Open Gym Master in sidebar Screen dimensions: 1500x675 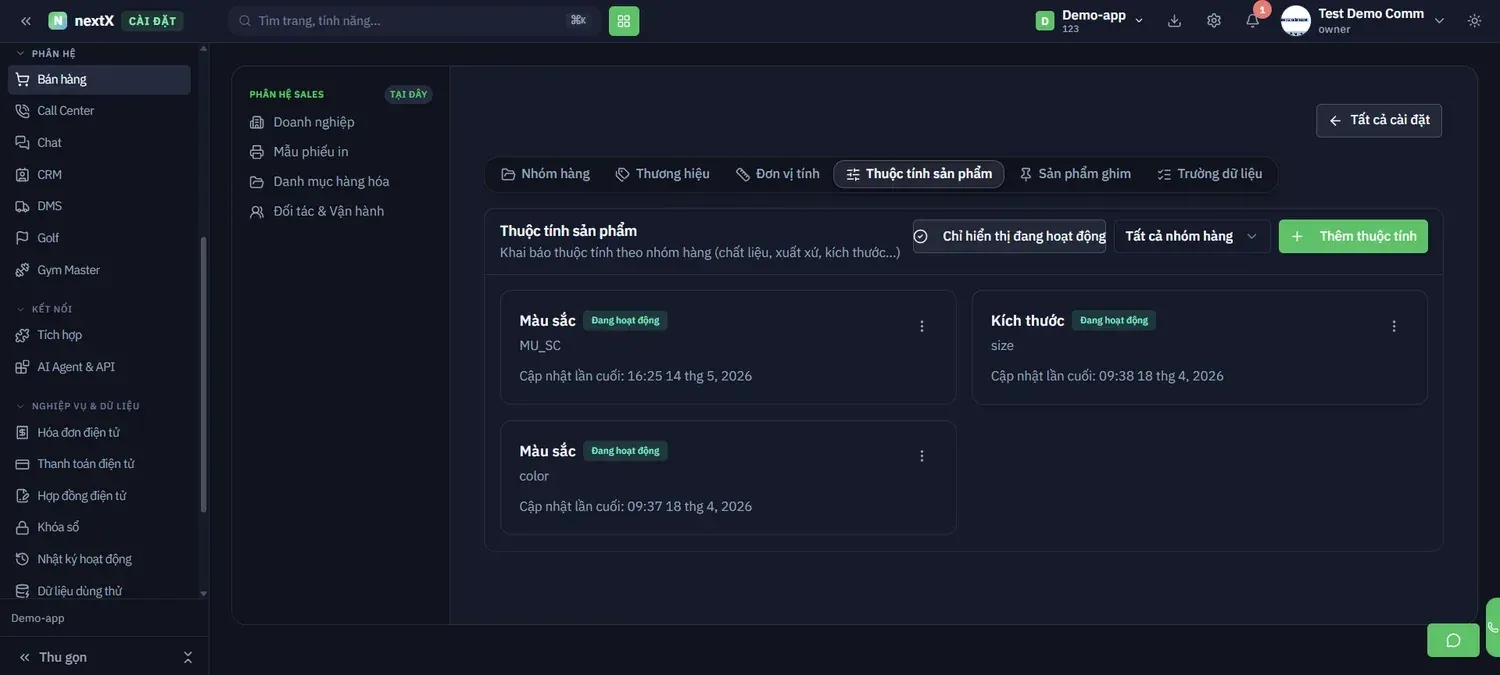(99, 270)
